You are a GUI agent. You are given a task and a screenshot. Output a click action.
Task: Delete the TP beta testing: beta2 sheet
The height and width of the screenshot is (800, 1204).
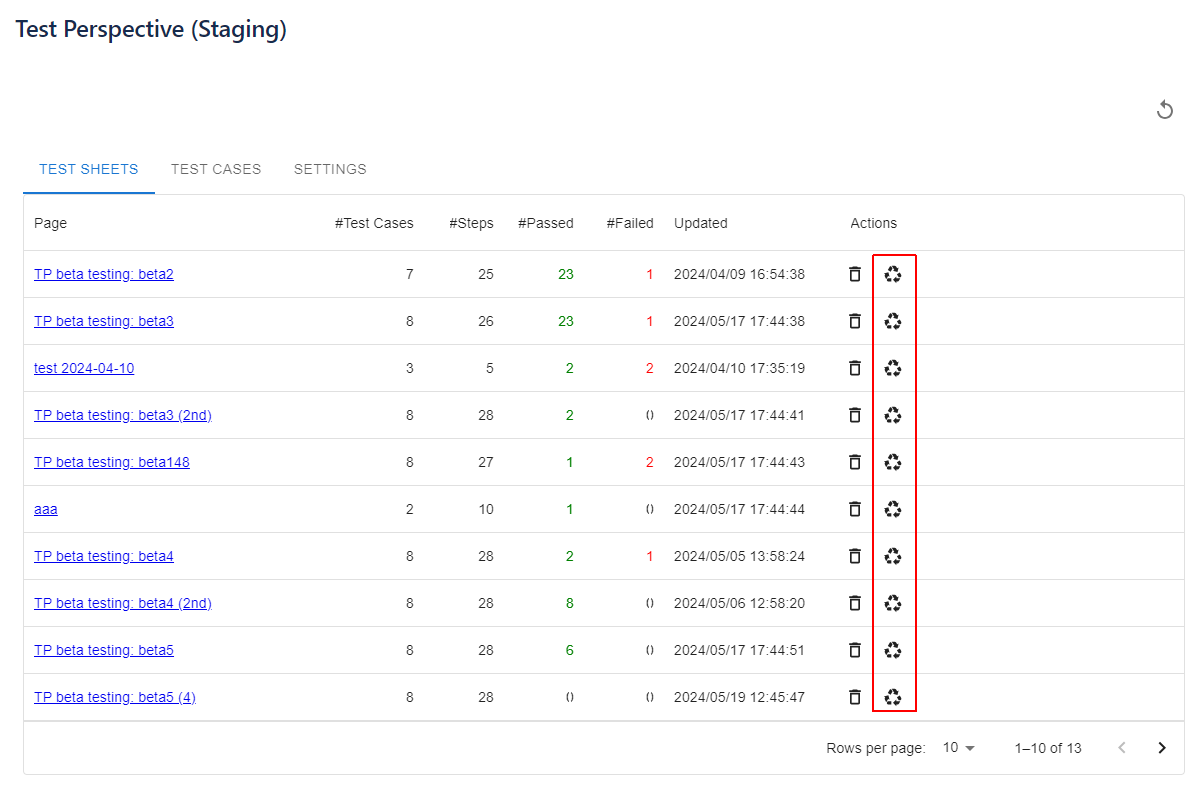854,274
